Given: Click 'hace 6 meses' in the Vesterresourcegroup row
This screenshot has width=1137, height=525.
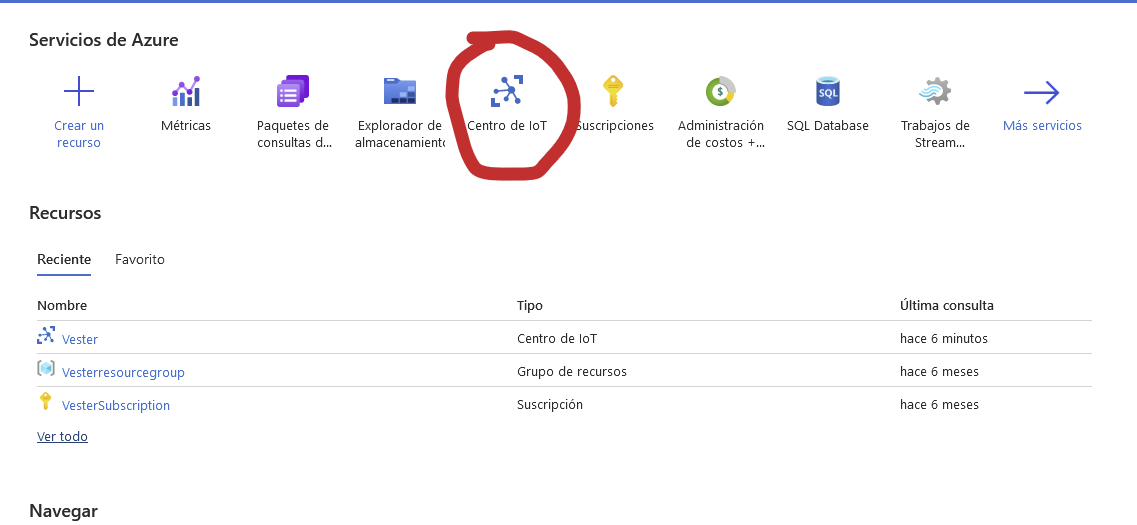Looking at the screenshot, I should click(x=939, y=371).
